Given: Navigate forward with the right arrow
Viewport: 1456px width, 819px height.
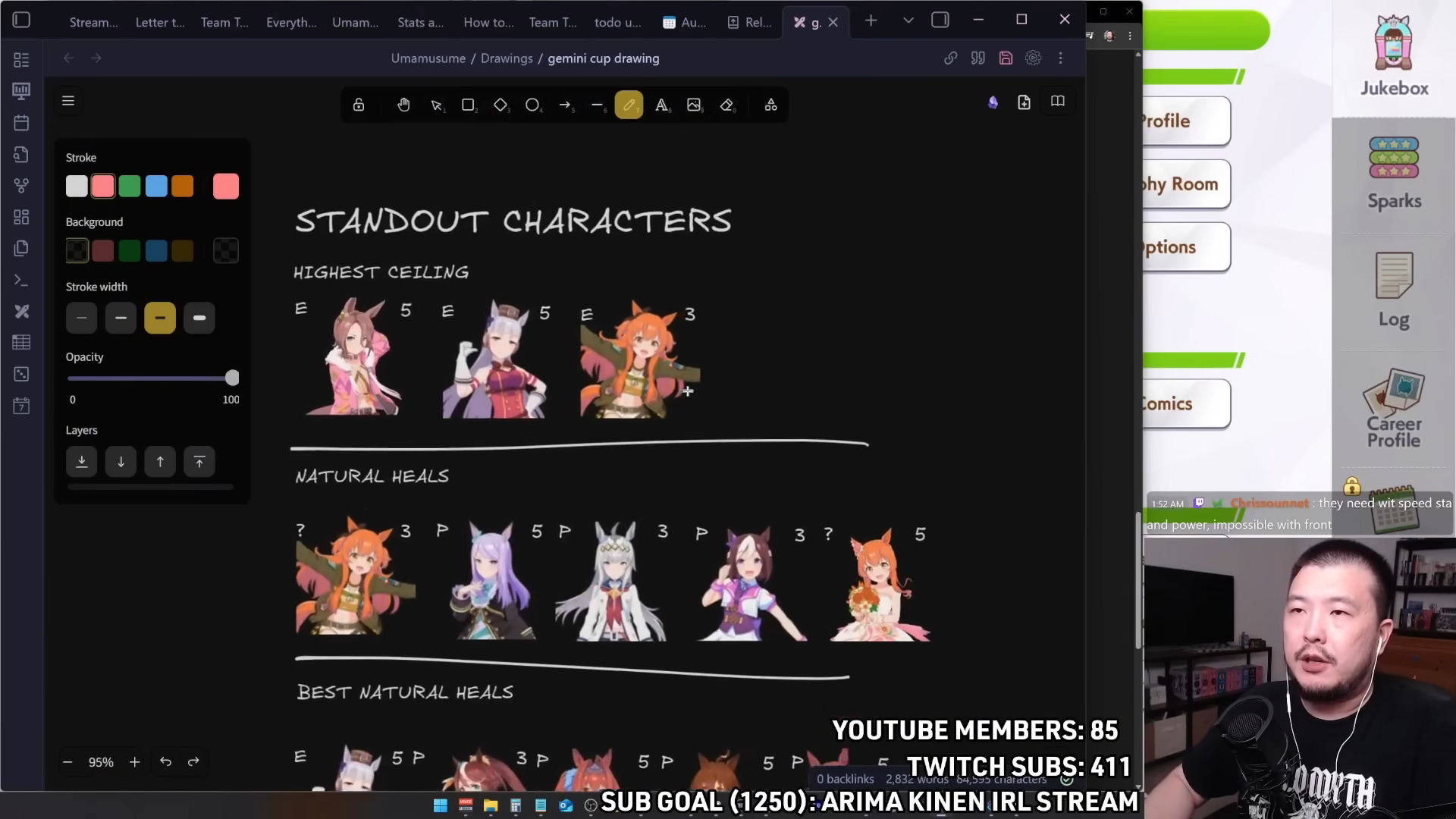Looking at the screenshot, I should 96,58.
